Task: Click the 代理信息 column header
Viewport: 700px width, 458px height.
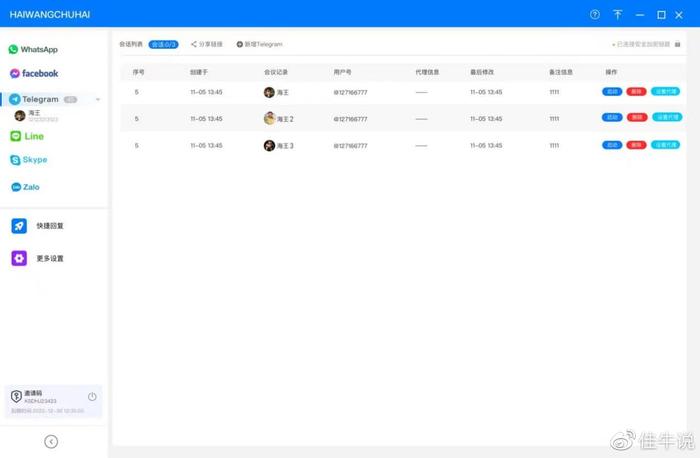Action: pyautogui.click(x=427, y=72)
